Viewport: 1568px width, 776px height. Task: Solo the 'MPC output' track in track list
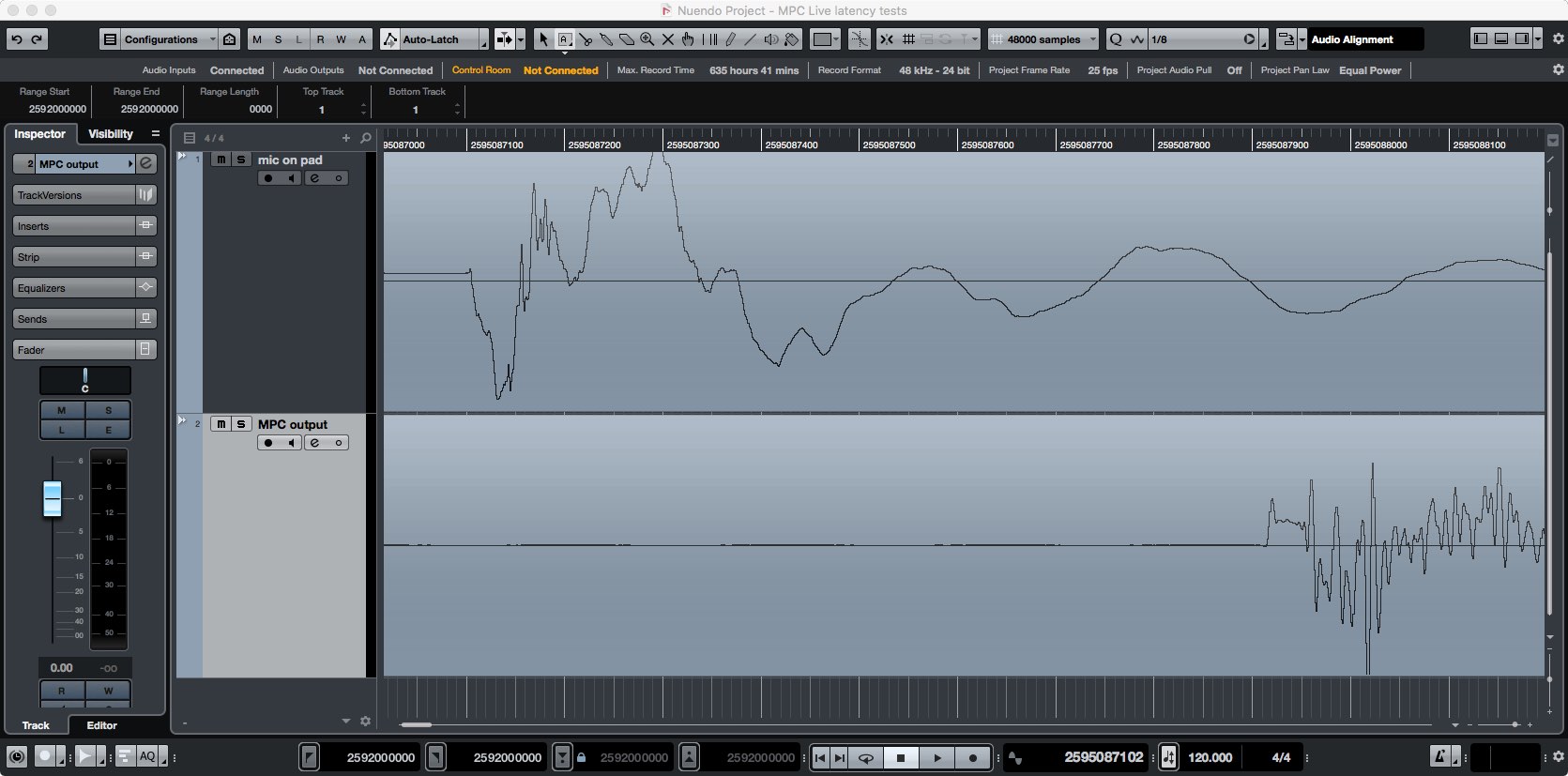(241, 424)
